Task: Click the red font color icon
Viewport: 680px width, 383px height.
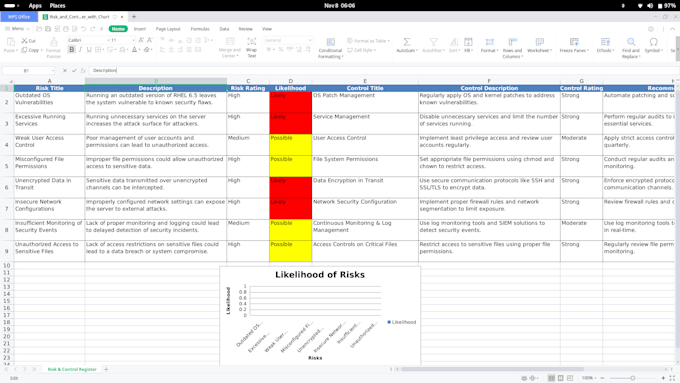Action: tap(134, 50)
